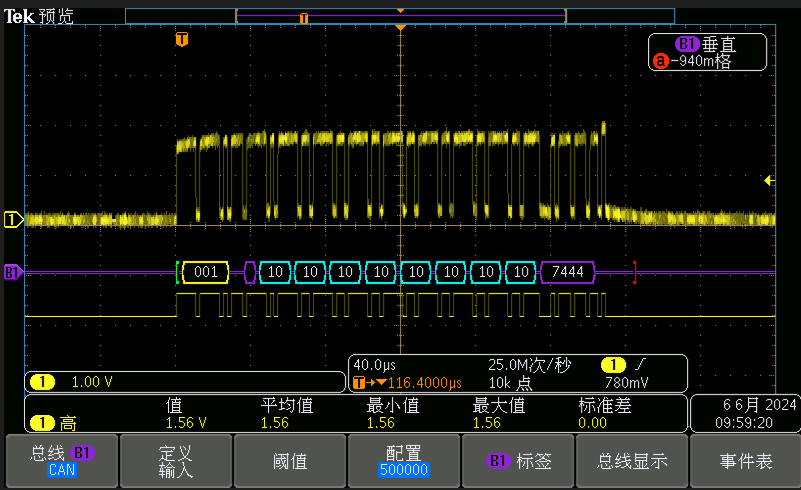This screenshot has height=490, width=801.
Task: Click the 25.0M次/秒 sample rate readout
Action: pyautogui.click(x=529, y=365)
